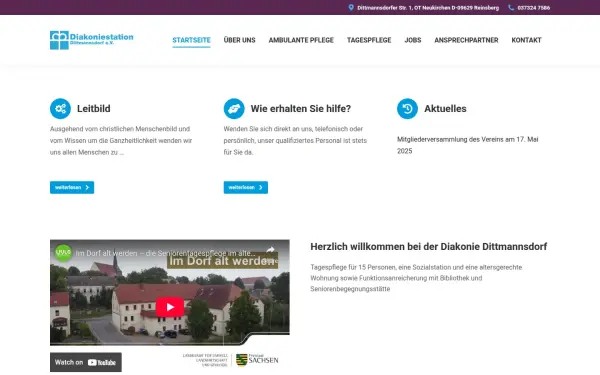This screenshot has width=600, height=375.
Task: Click the Leitbild heading
Action: click(94, 109)
